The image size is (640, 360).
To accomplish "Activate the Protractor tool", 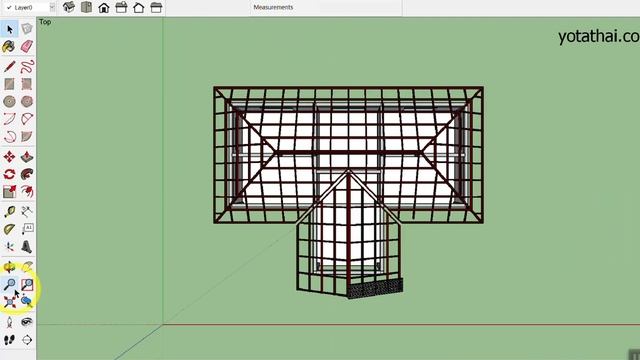I will (9, 229).
